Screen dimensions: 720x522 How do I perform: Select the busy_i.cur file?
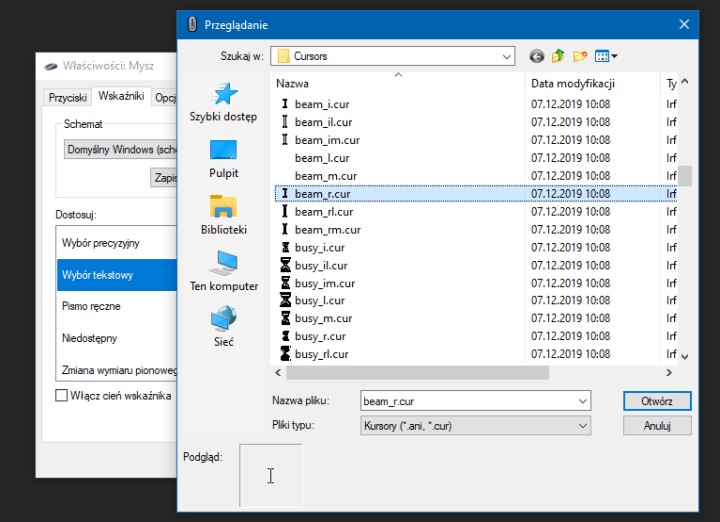[319, 247]
